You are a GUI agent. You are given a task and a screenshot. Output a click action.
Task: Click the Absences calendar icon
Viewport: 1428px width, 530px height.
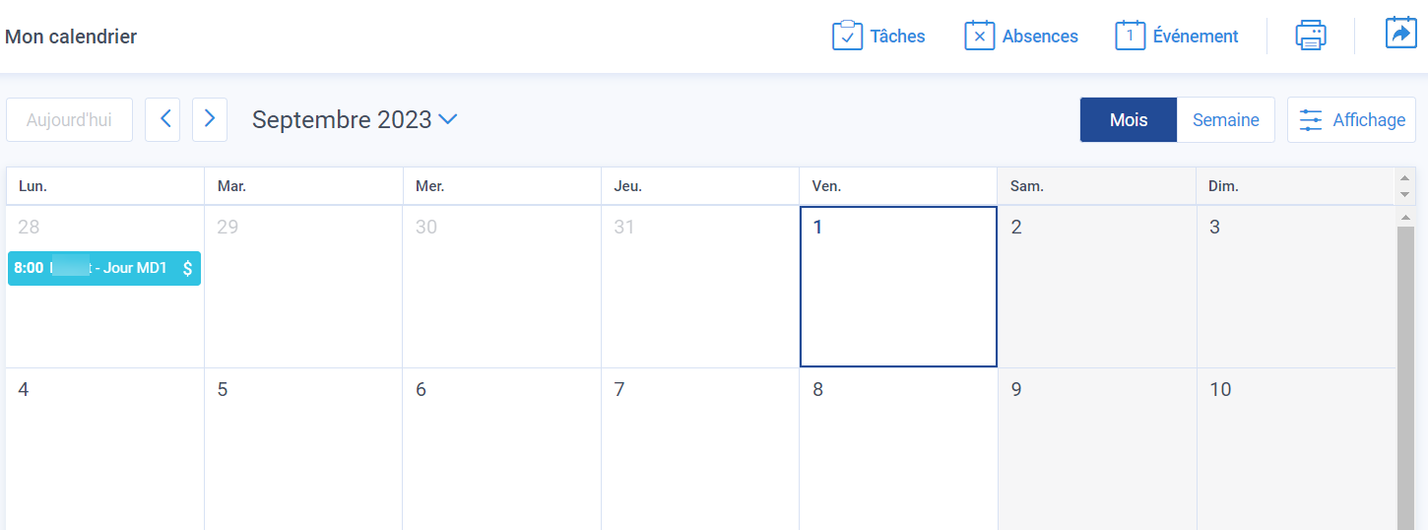pos(979,36)
